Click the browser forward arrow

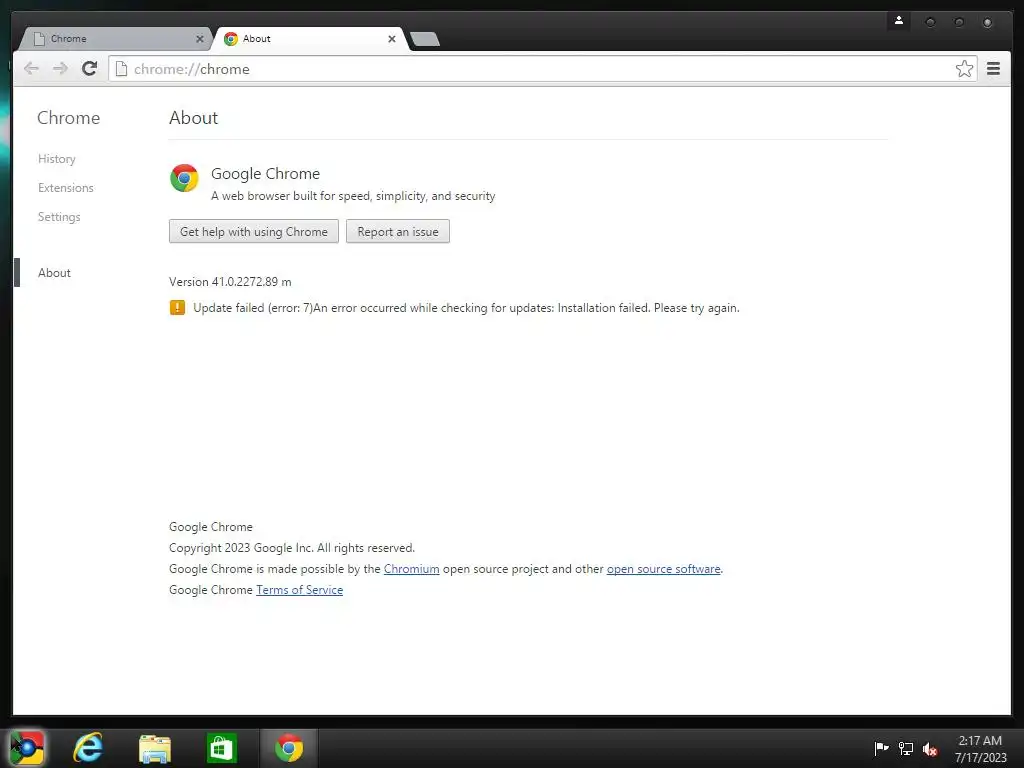tap(60, 69)
